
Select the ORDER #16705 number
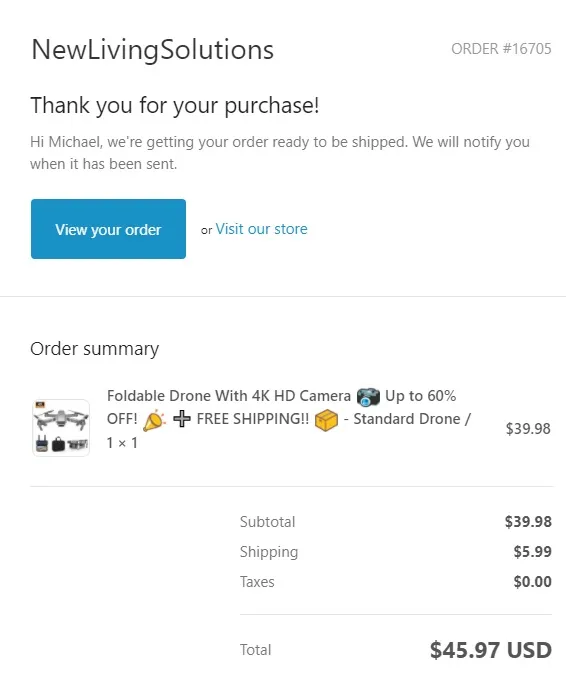[x=501, y=49]
